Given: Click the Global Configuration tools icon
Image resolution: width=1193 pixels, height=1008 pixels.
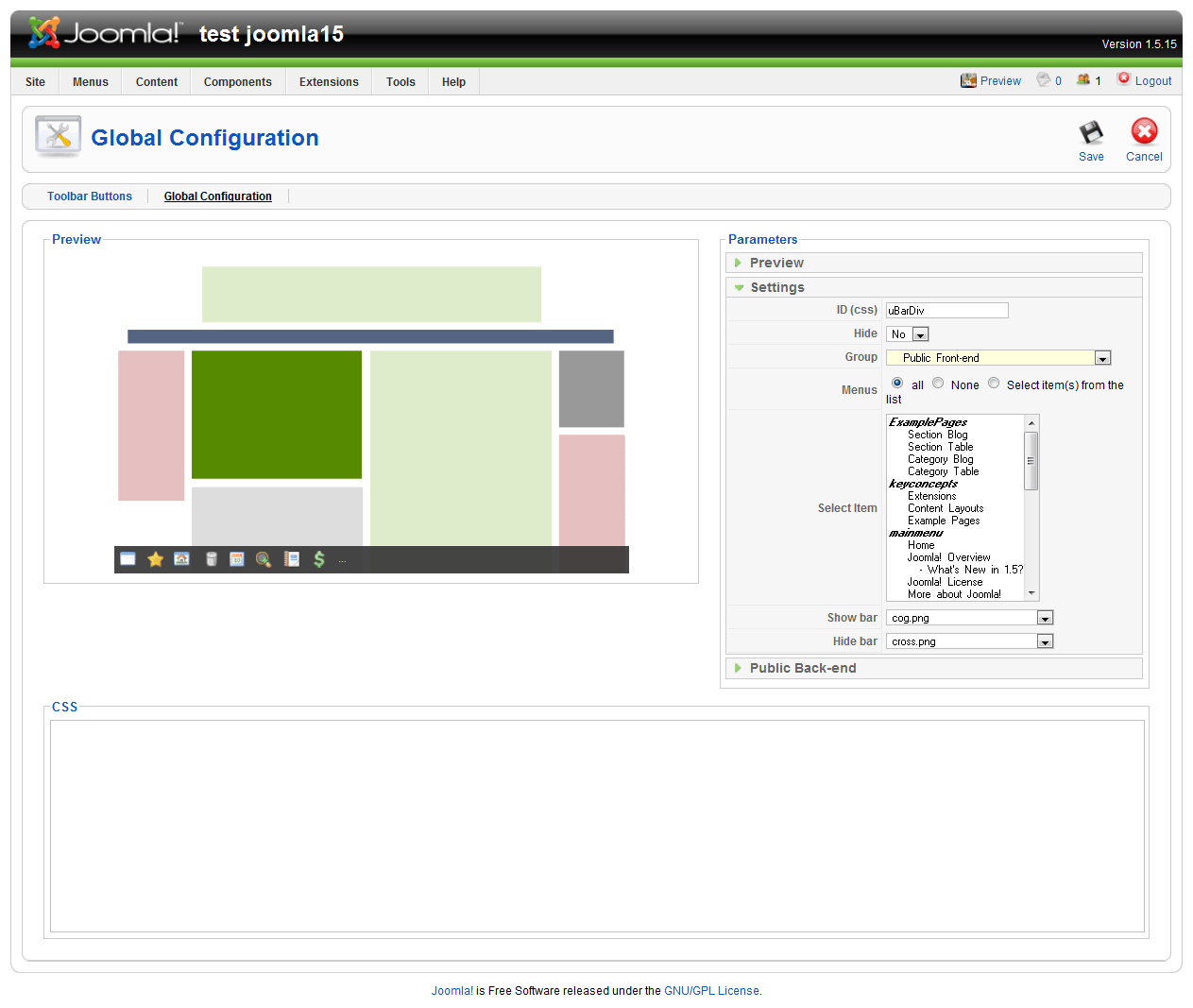Looking at the screenshot, I should tap(59, 137).
